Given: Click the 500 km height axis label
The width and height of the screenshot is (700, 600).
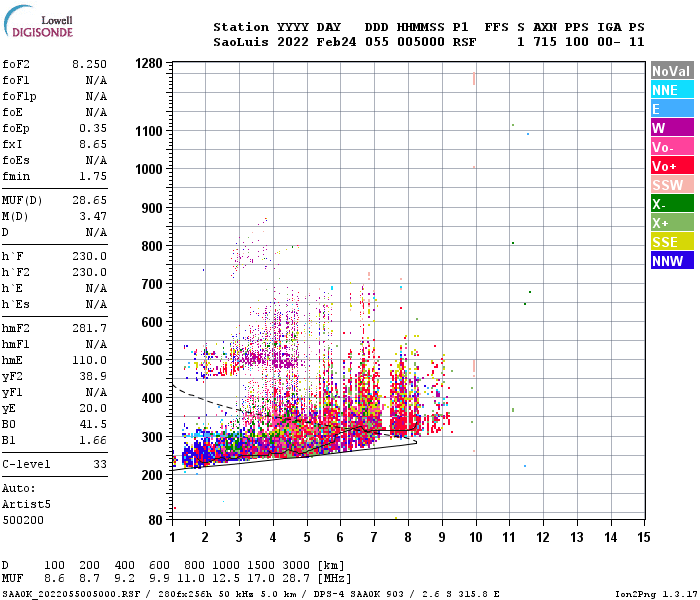Looking at the screenshot, I should coord(152,360).
